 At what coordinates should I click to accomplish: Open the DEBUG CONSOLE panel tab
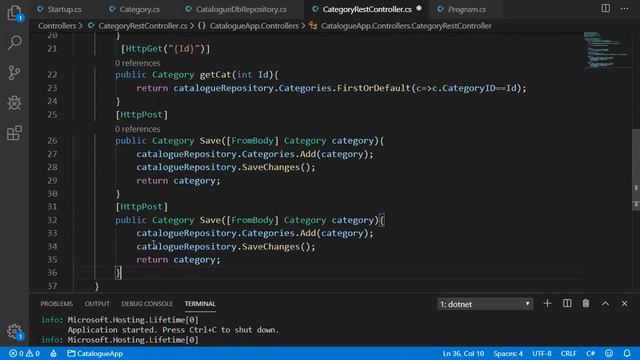click(x=147, y=304)
